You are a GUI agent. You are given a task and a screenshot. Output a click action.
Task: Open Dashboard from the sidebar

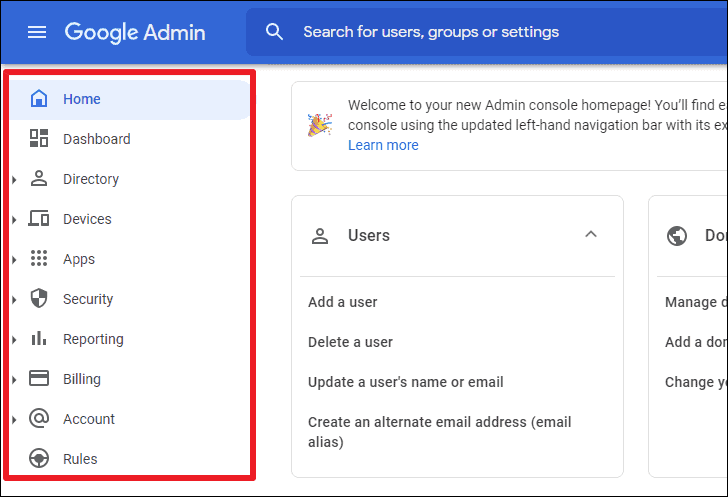click(129, 139)
